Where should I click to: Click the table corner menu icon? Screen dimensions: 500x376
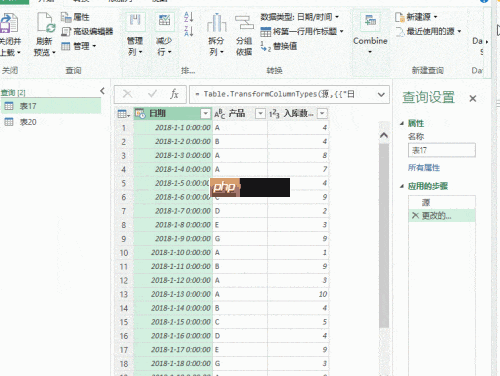(123, 114)
